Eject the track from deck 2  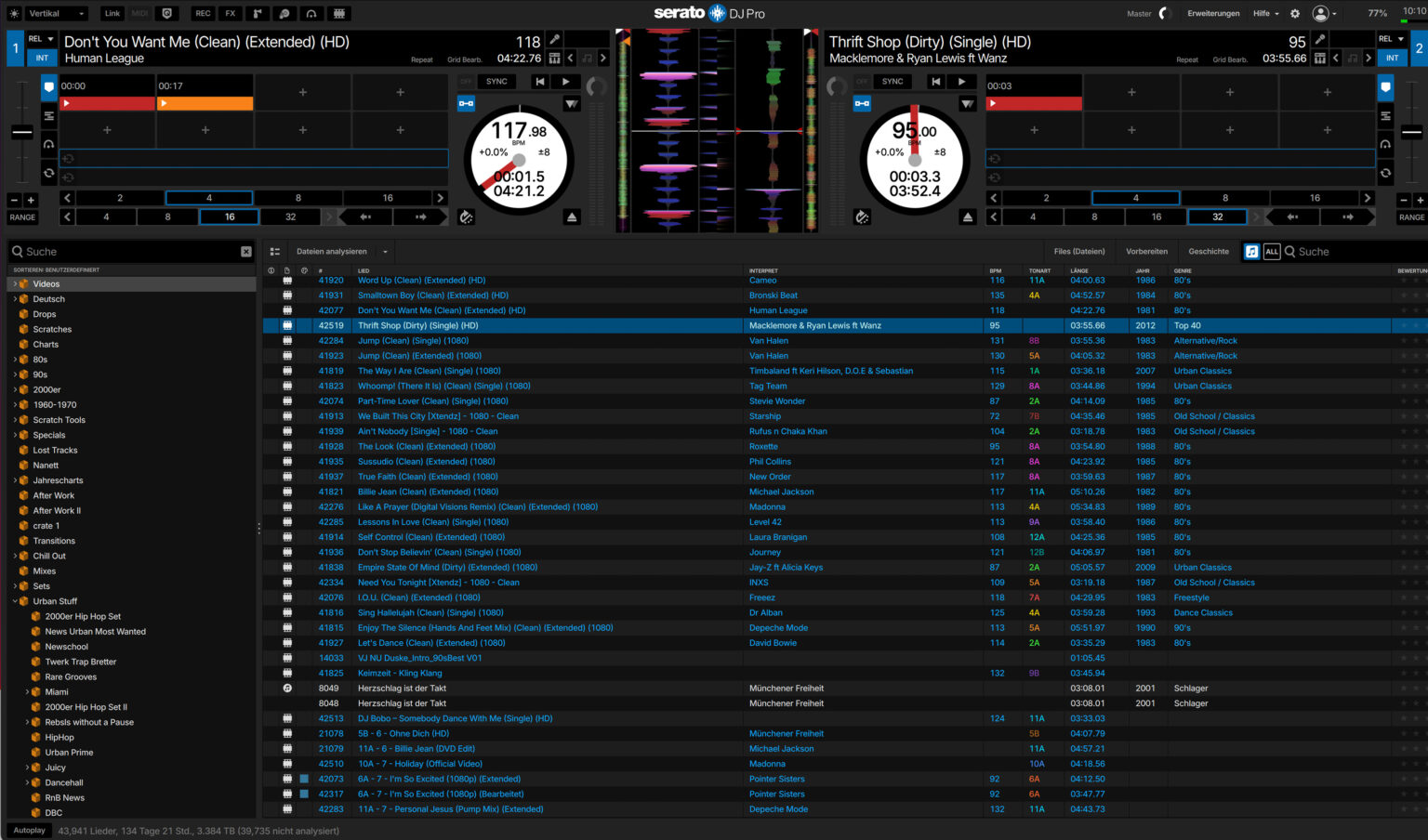(x=968, y=217)
